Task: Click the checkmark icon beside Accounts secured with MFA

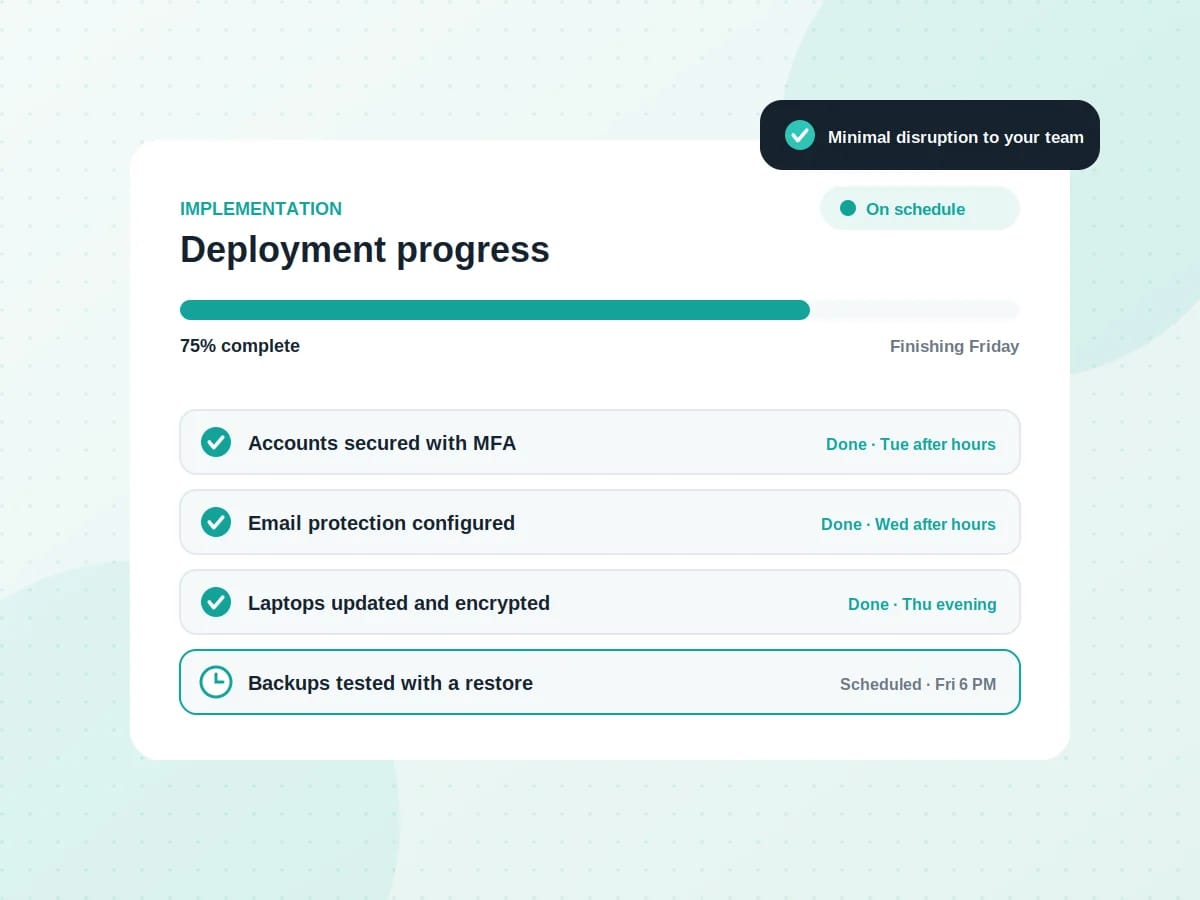Action: (x=216, y=442)
